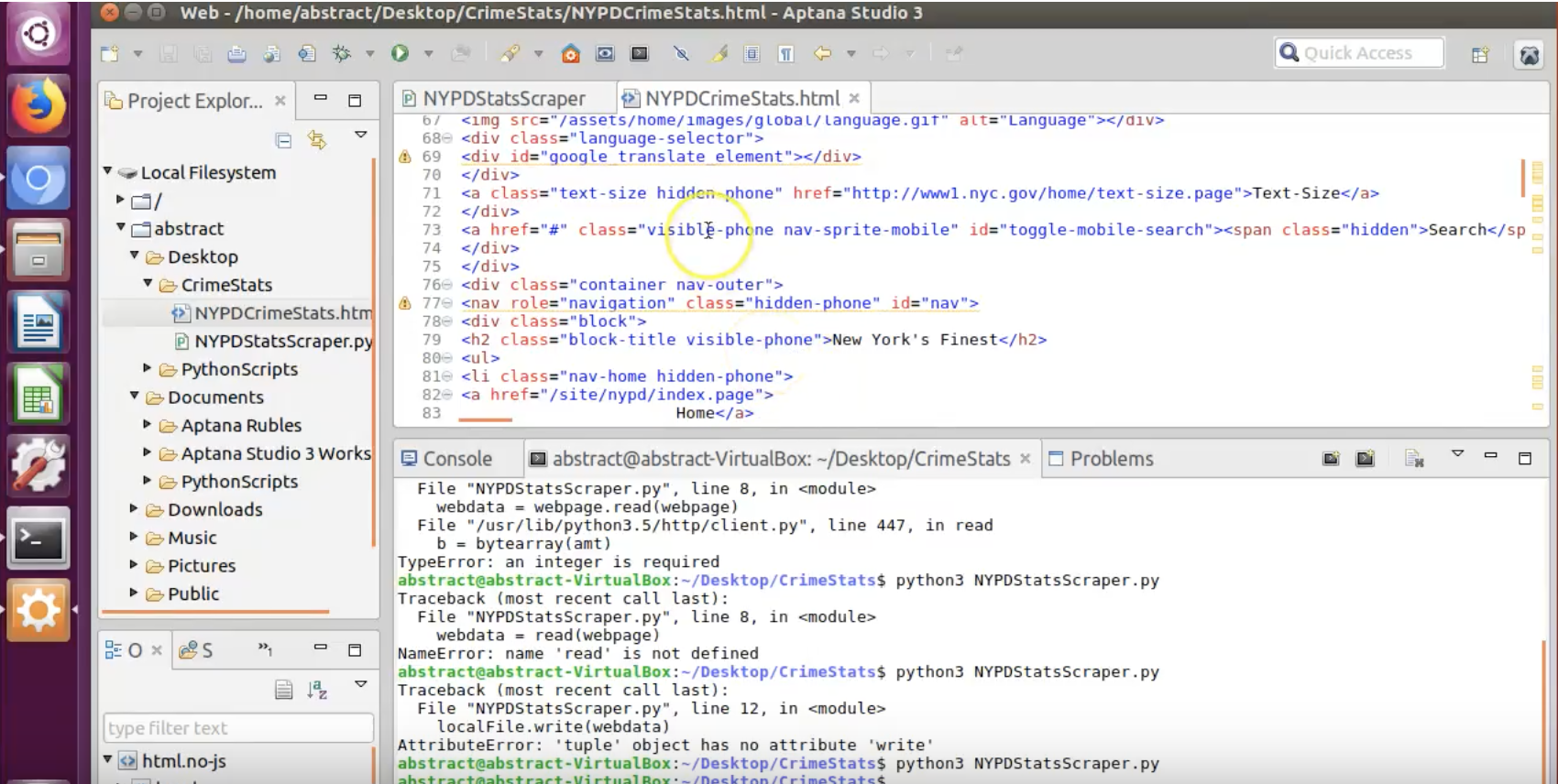Toggle code folding at line 76

click(447, 285)
